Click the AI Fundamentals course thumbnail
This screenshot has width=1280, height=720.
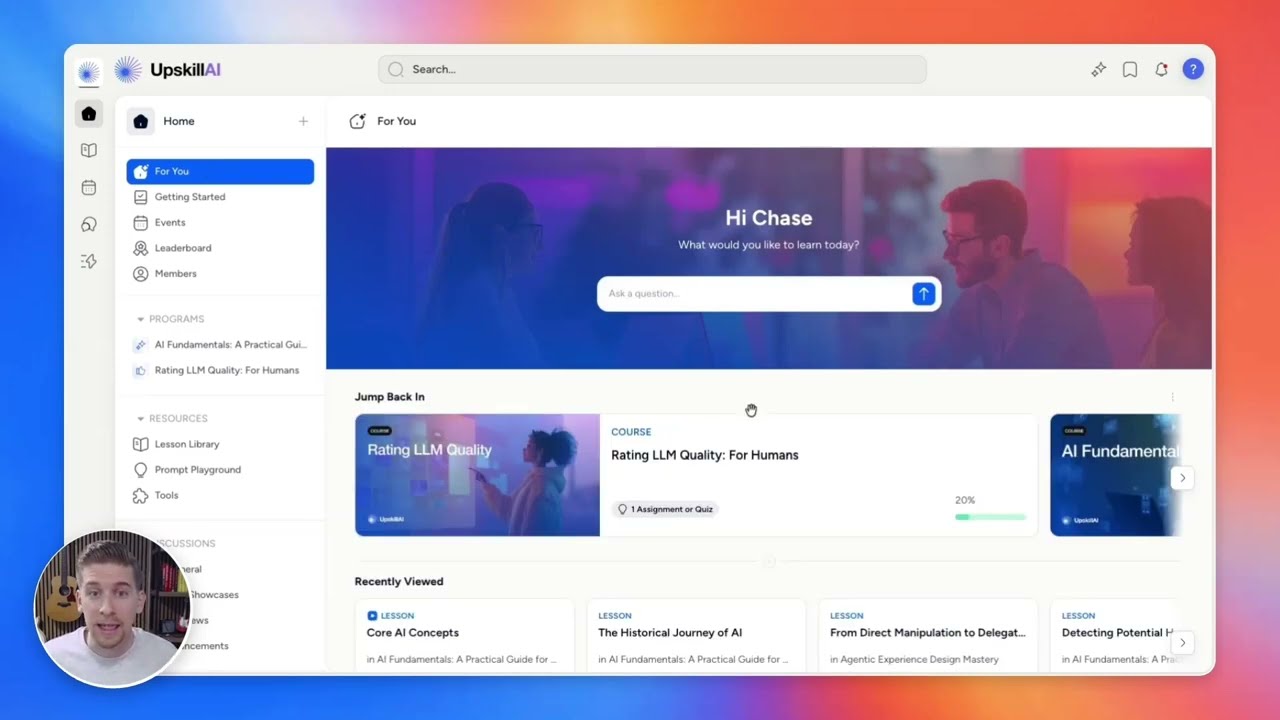(x=1115, y=475)
